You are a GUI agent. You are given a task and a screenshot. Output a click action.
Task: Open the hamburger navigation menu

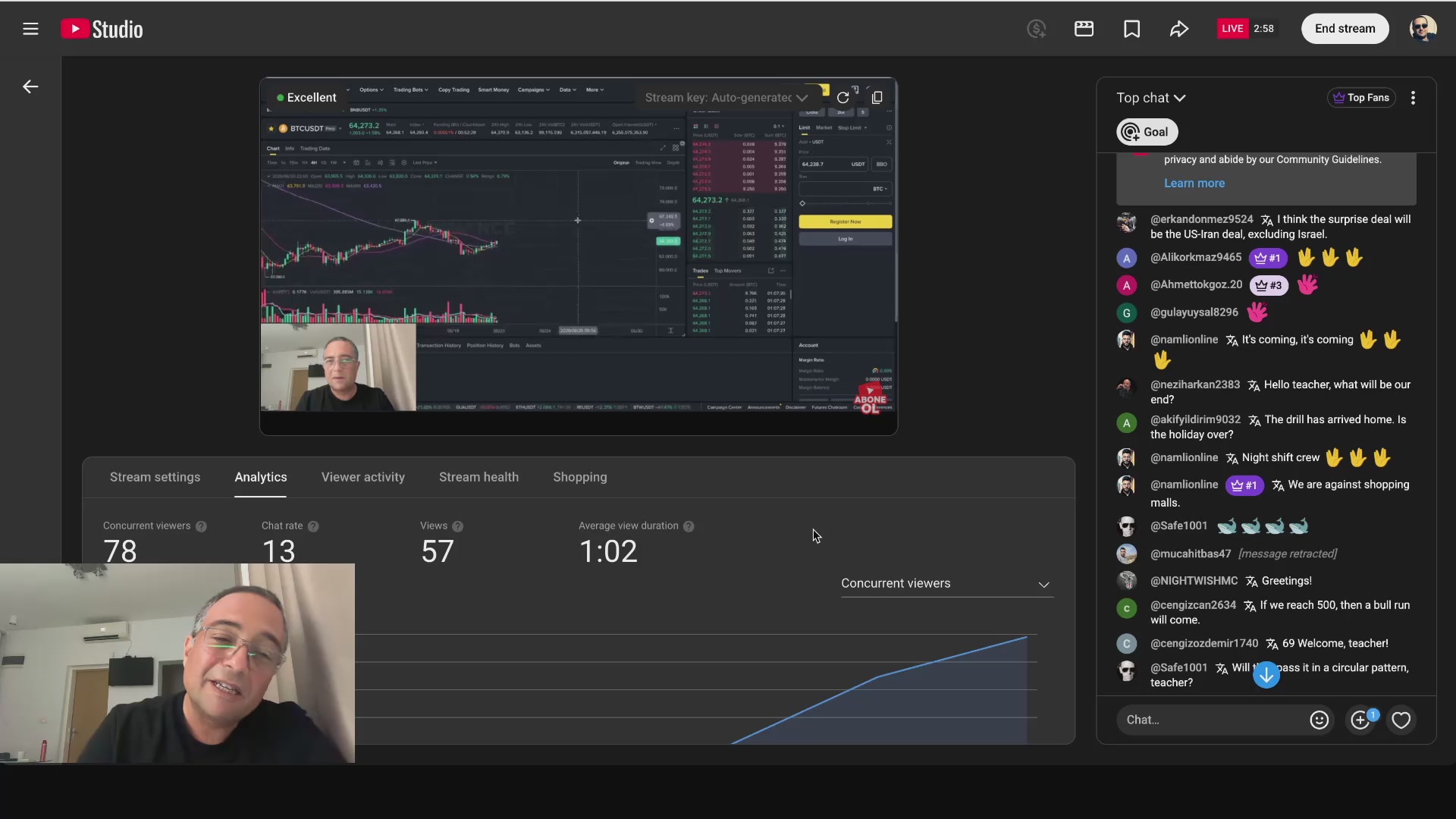pyautogui.click(x=30, y=29)
